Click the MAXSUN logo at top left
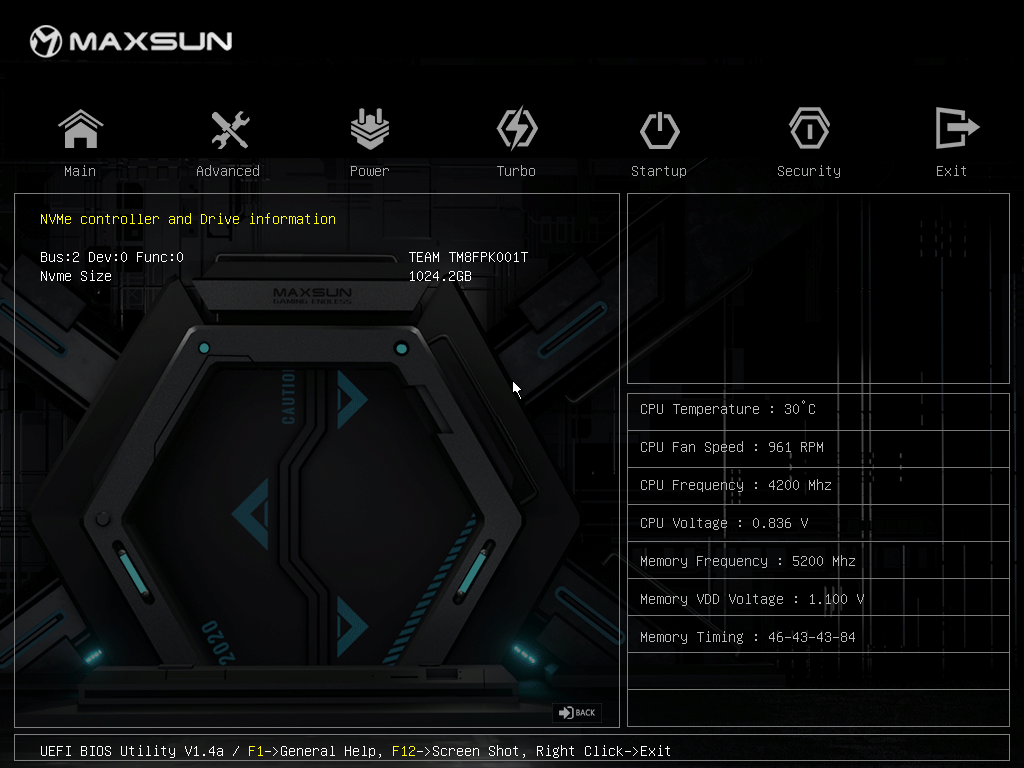This screenshot has height=768, width=1024. (x=130, y=41)
